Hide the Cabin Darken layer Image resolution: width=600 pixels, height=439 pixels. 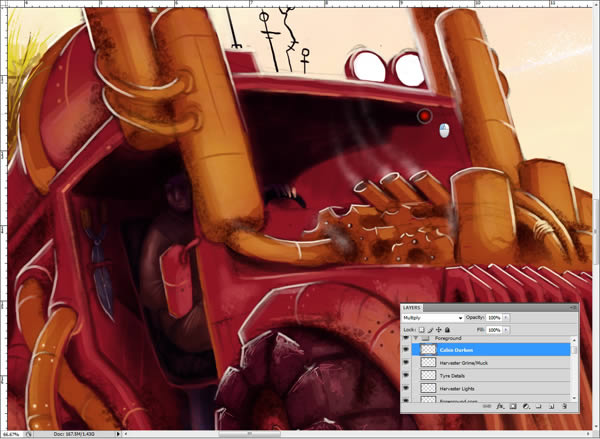[x=406, y=350]
